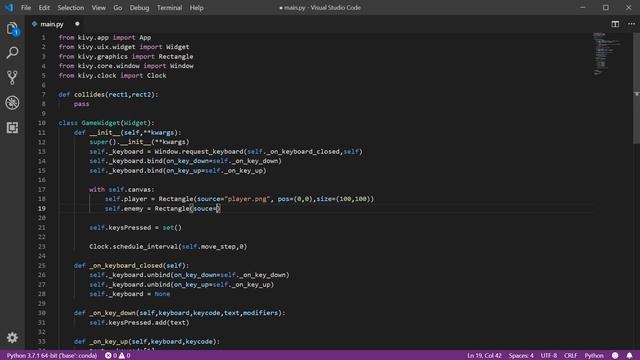Click 'Clock.schedule_interval' on line 23
Image resolution: width=640 pixels, height=360 pixels.
[x=132, y=247]
